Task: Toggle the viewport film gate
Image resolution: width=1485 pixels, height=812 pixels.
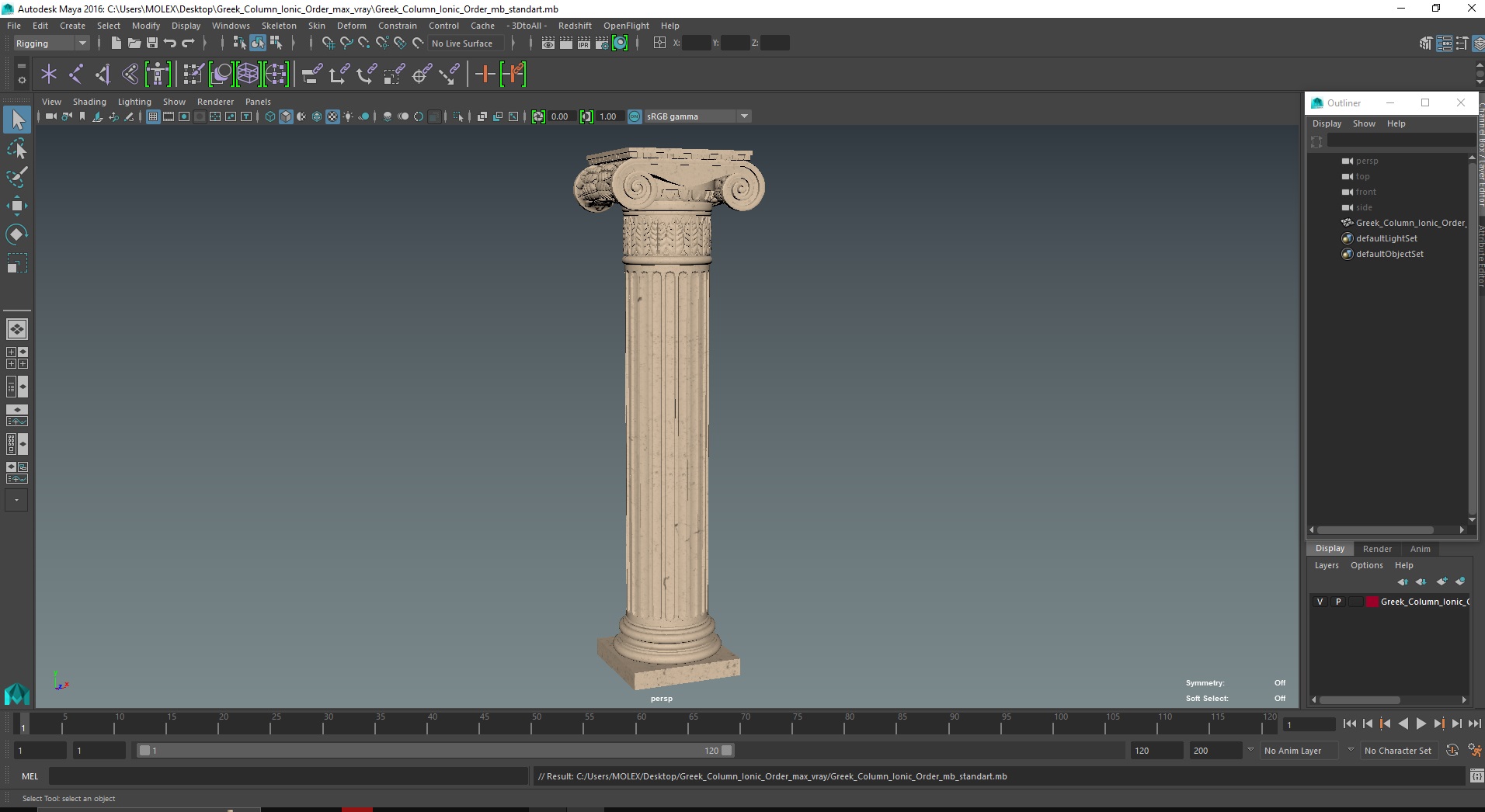Action: pos(169,116)
